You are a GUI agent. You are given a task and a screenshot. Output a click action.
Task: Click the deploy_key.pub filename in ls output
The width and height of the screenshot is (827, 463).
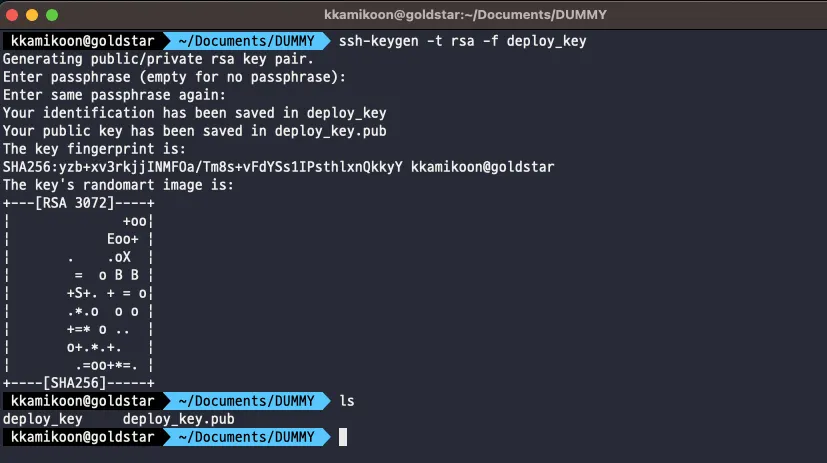click(178, 419)
